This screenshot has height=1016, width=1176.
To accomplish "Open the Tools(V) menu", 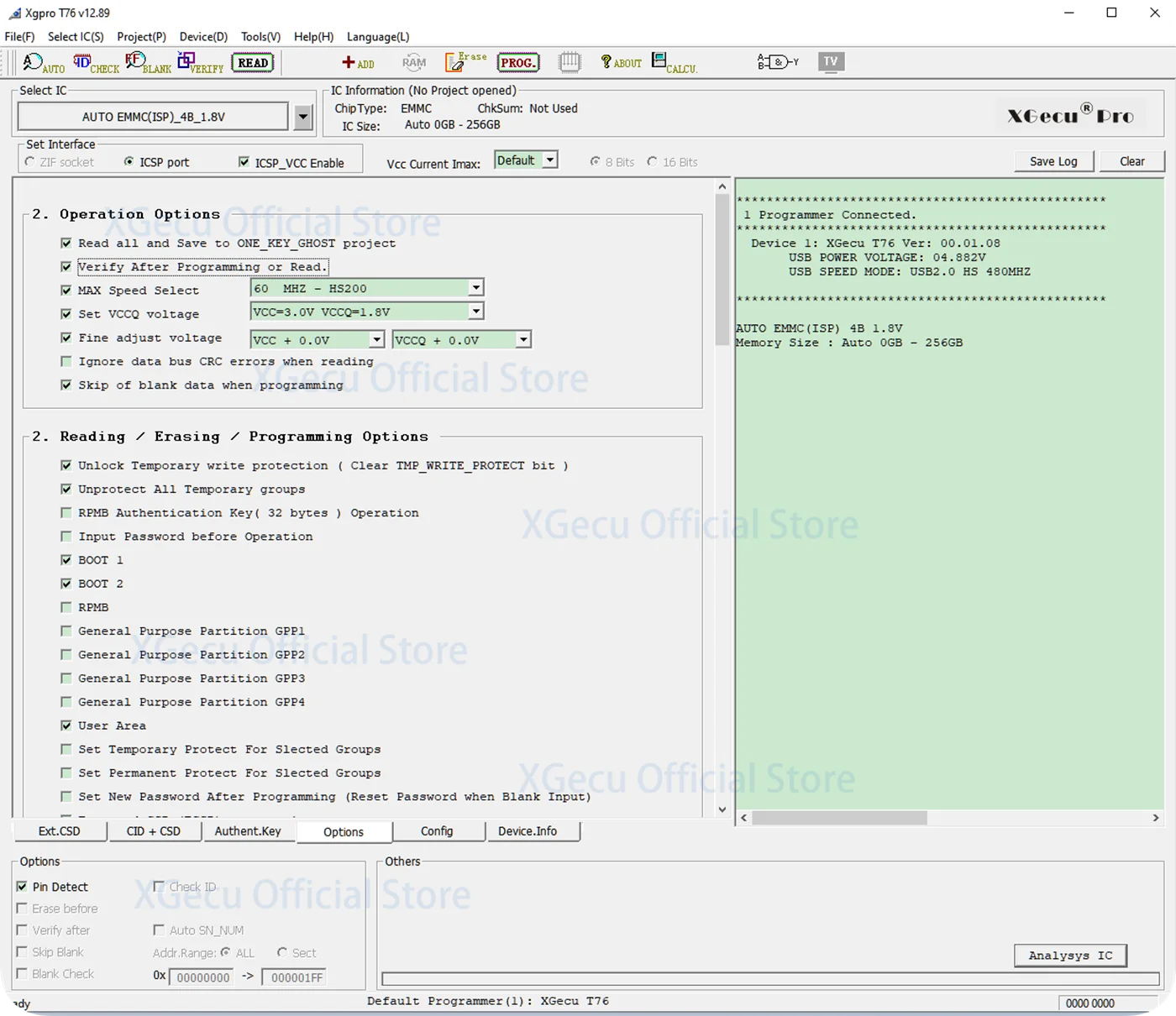I will [x=260, y=37].
